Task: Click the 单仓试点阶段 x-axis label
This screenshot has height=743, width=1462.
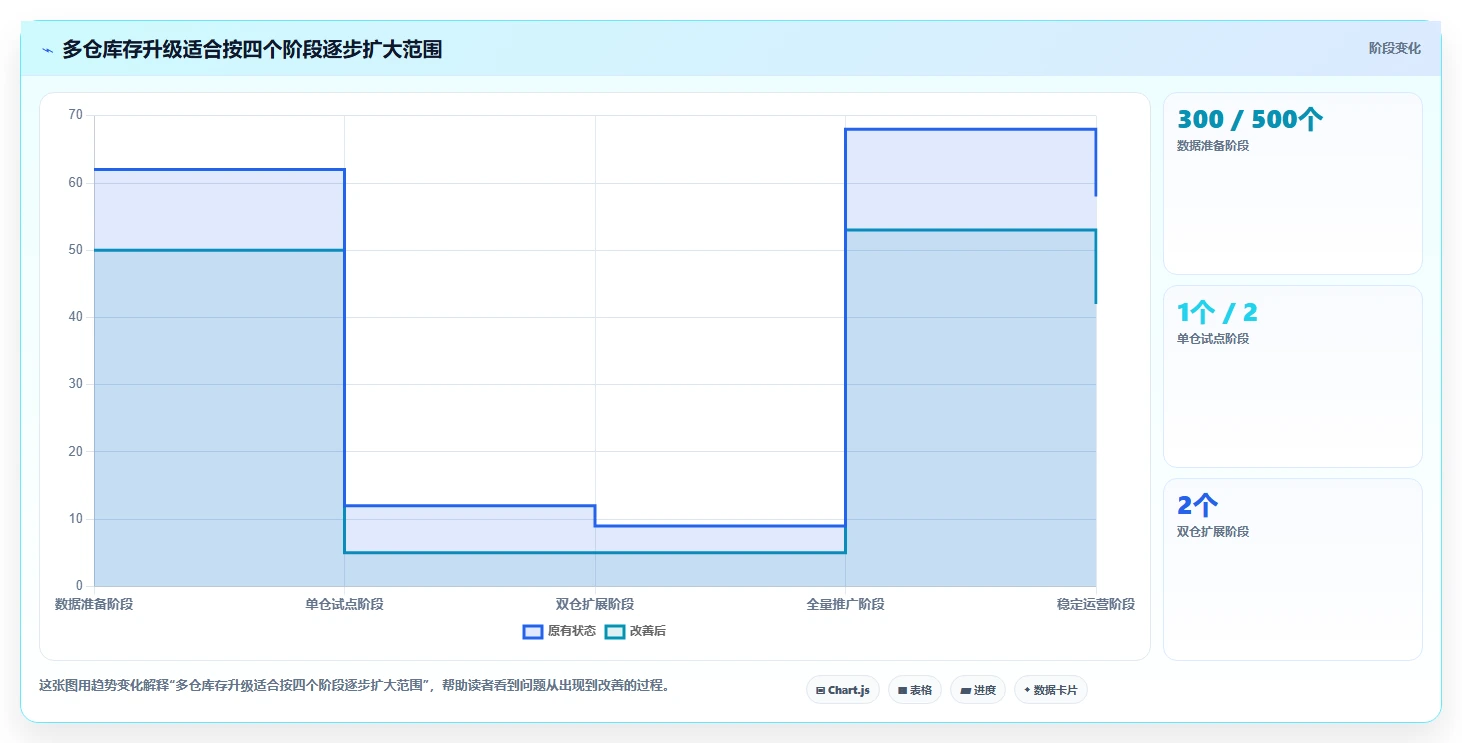Action: pos(345,604)
